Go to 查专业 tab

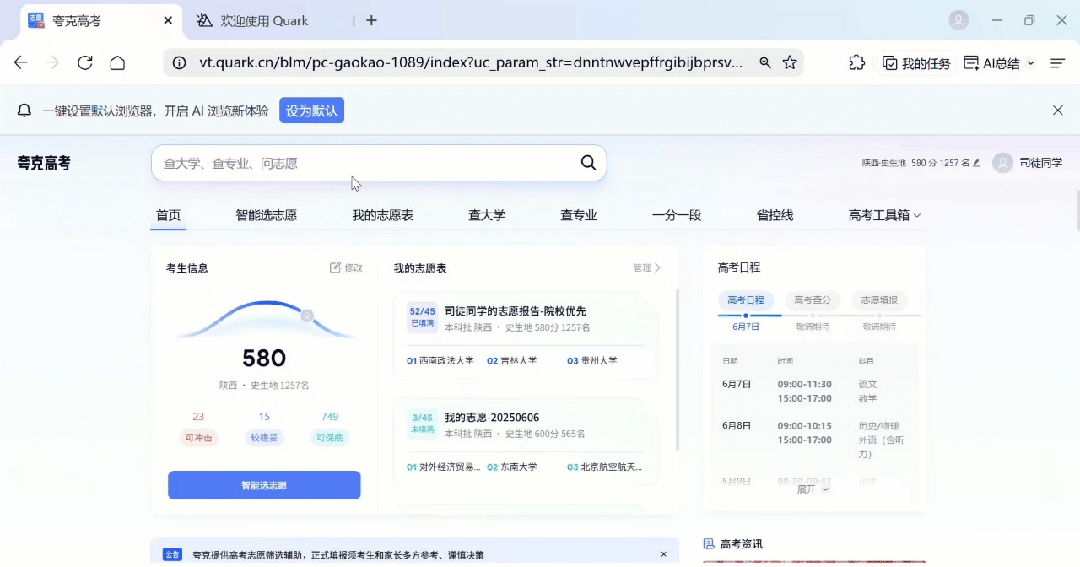(x=579, y=215)
